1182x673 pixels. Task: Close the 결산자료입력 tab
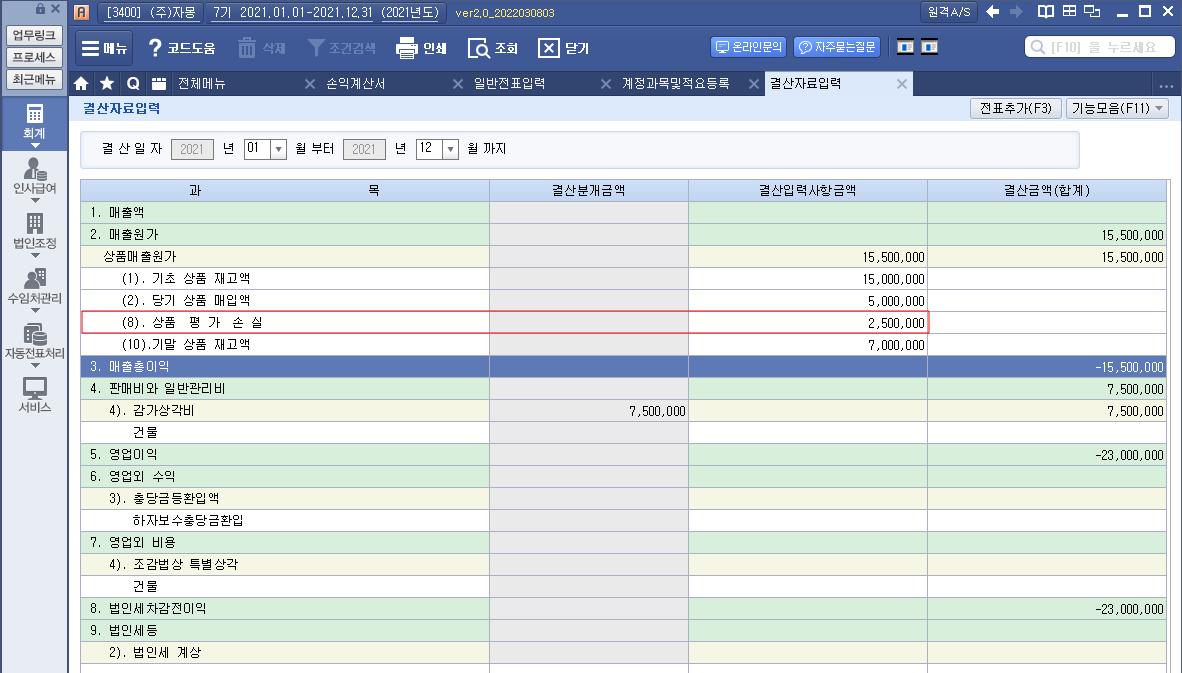point(902,84)
